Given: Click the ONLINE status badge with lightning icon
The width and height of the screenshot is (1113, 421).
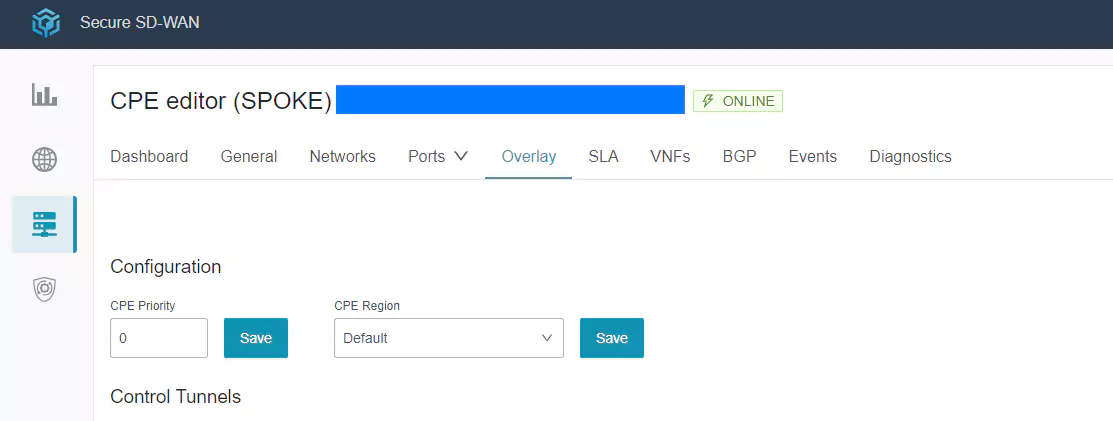Looking at the screenshot, I should pyautogui.click(x=738, y=101).
